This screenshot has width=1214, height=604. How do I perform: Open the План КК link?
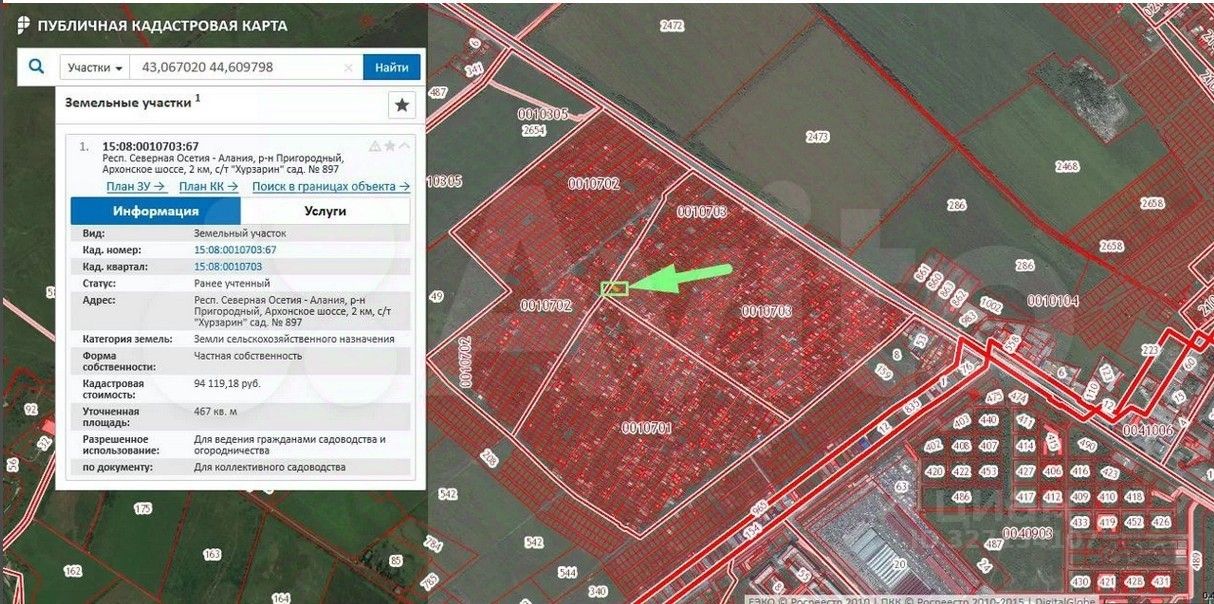click(x=208, y=186)
